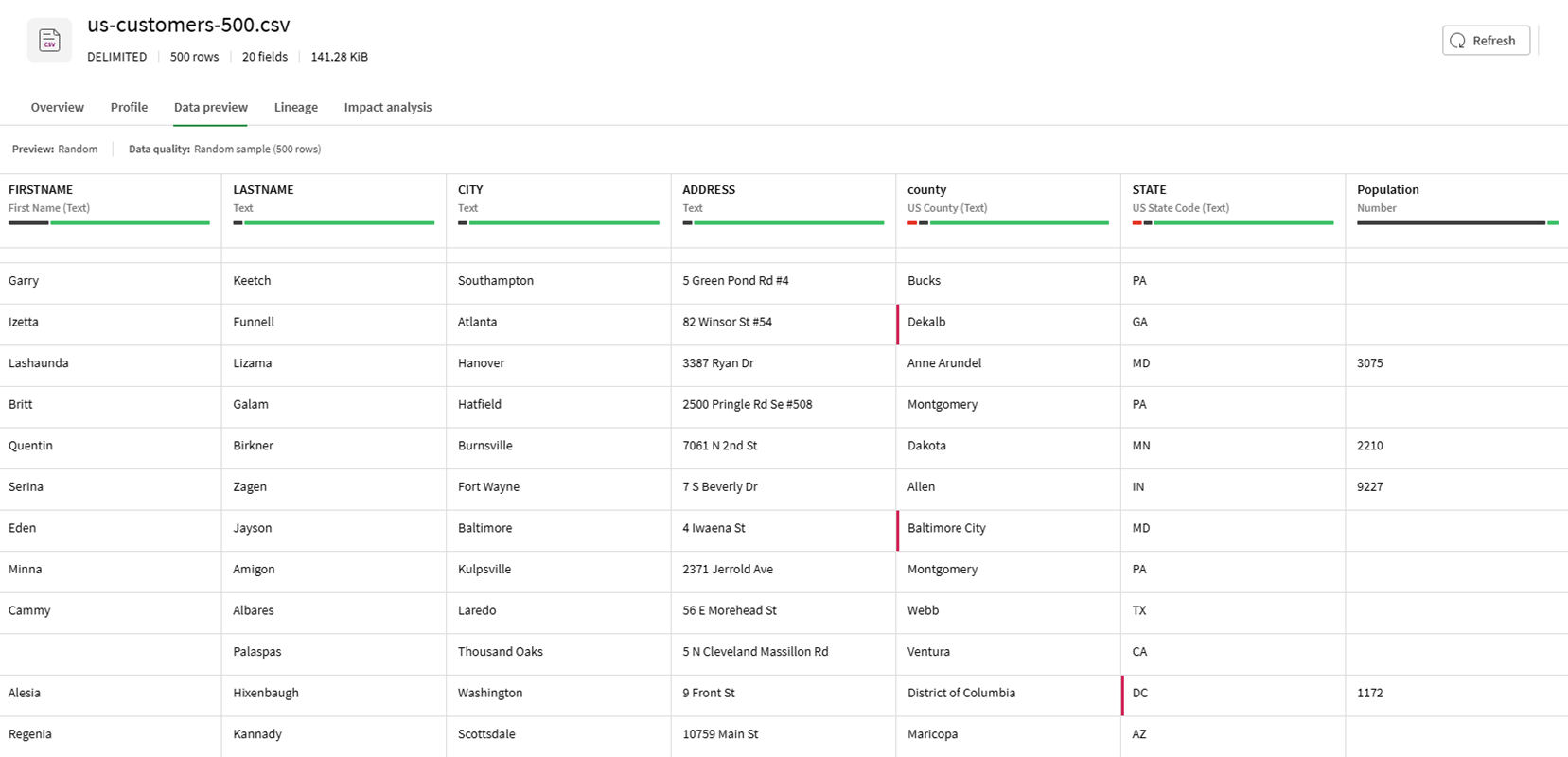Click the Population column header
1568x757 pixels.
click(1387, 190)
